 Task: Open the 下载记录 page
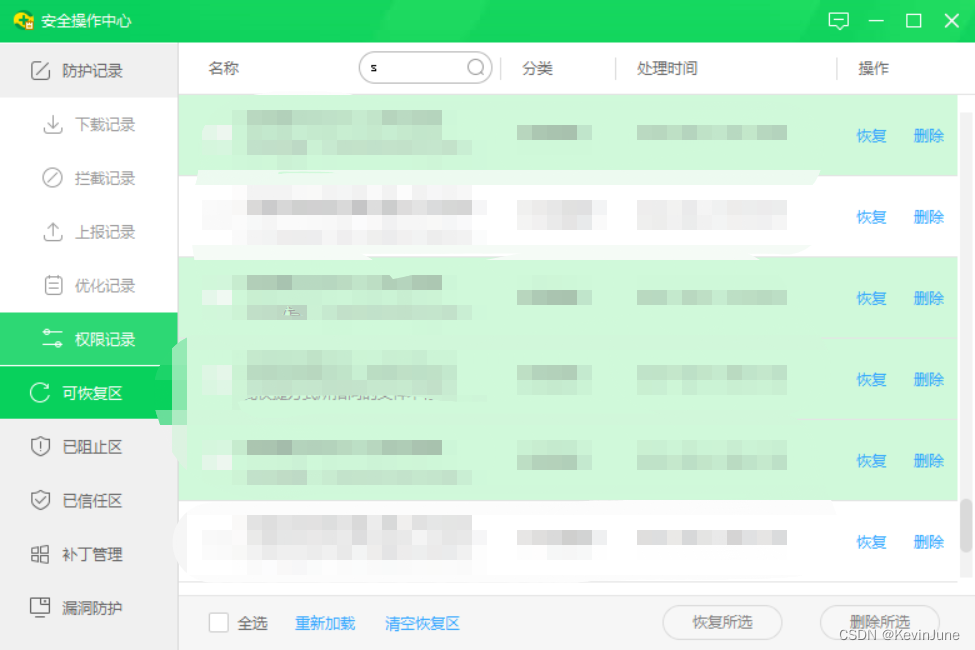click(x=89, y=124)
